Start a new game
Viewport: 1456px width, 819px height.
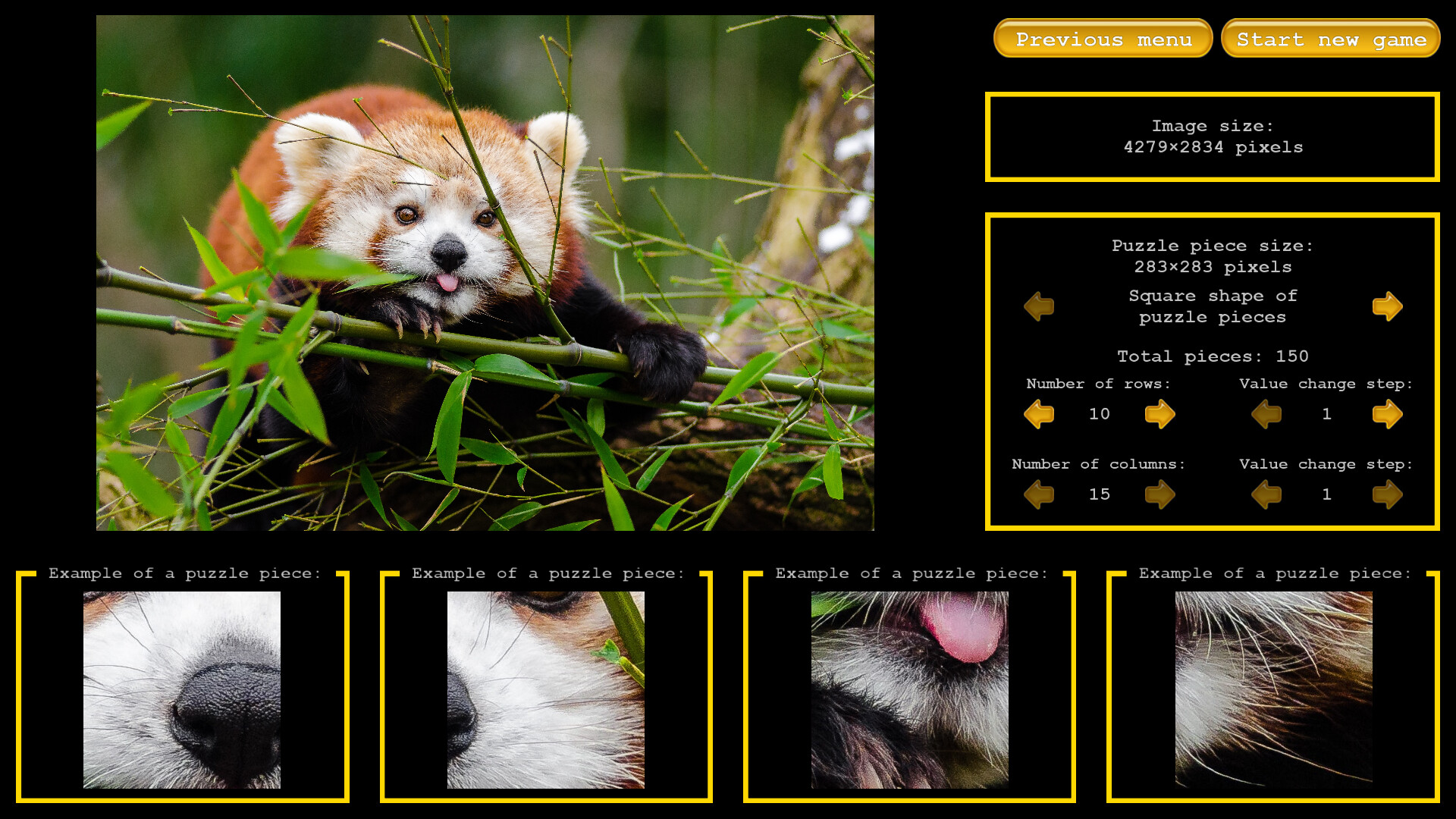pos(1329,40)
